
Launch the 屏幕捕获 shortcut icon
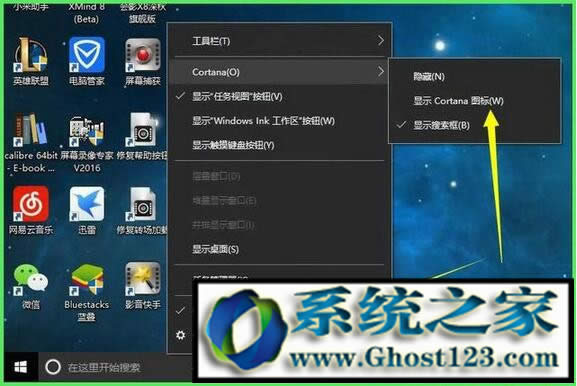click(143, 55)
